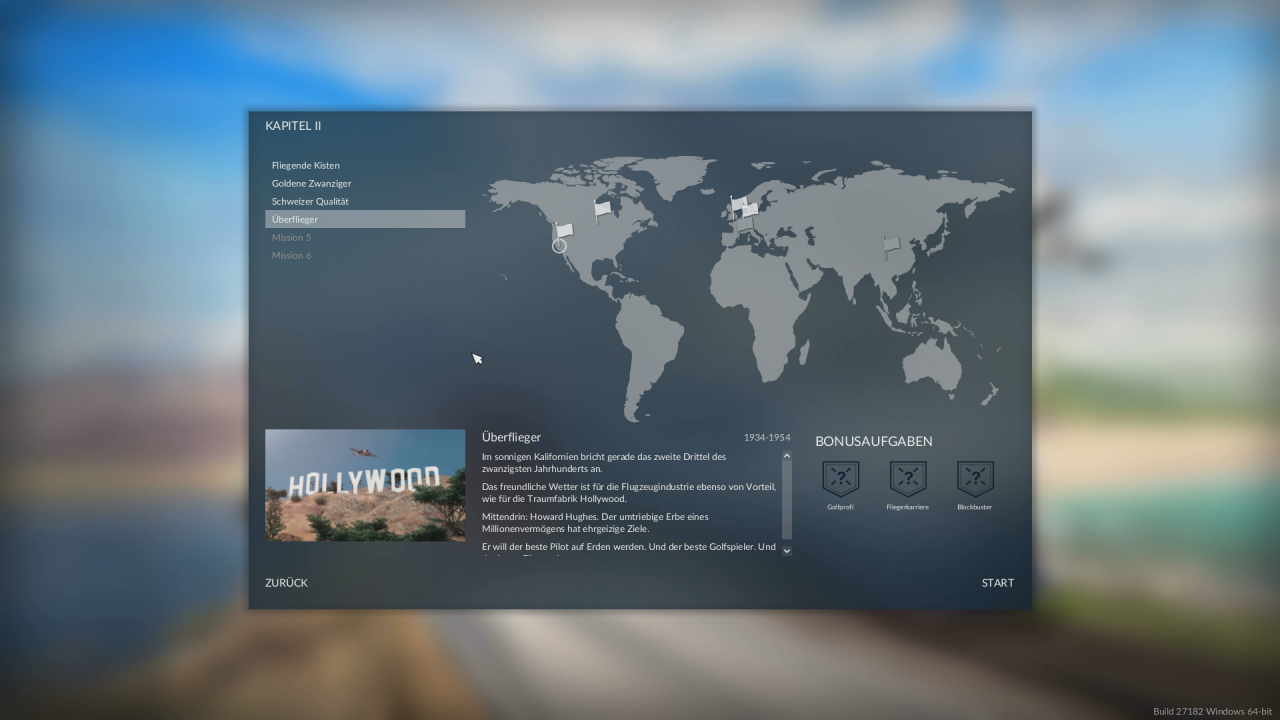Open the Fliegerkarriere bonus task badge
Viewport: 1280px width, 720px height.
point(908,478)
